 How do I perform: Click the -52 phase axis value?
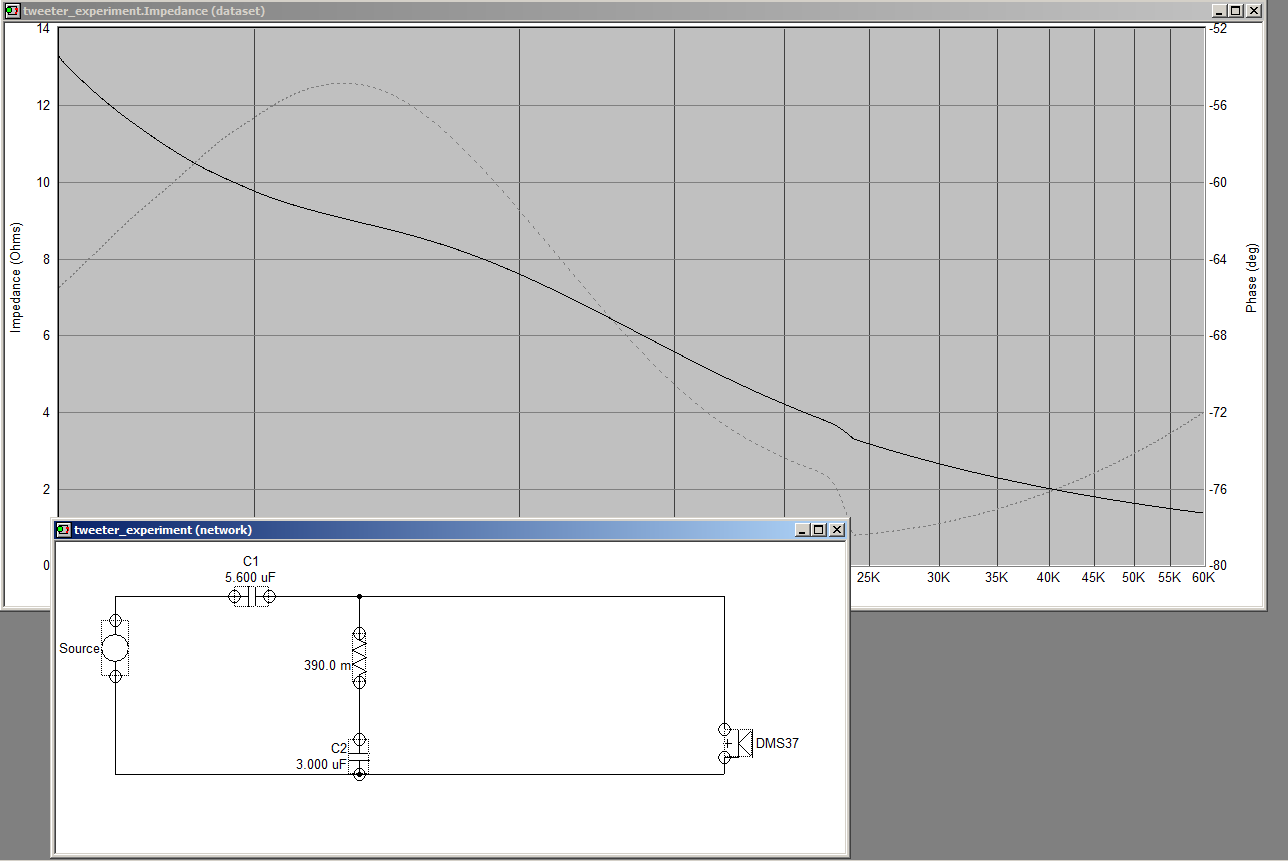tap(1217, 29)
